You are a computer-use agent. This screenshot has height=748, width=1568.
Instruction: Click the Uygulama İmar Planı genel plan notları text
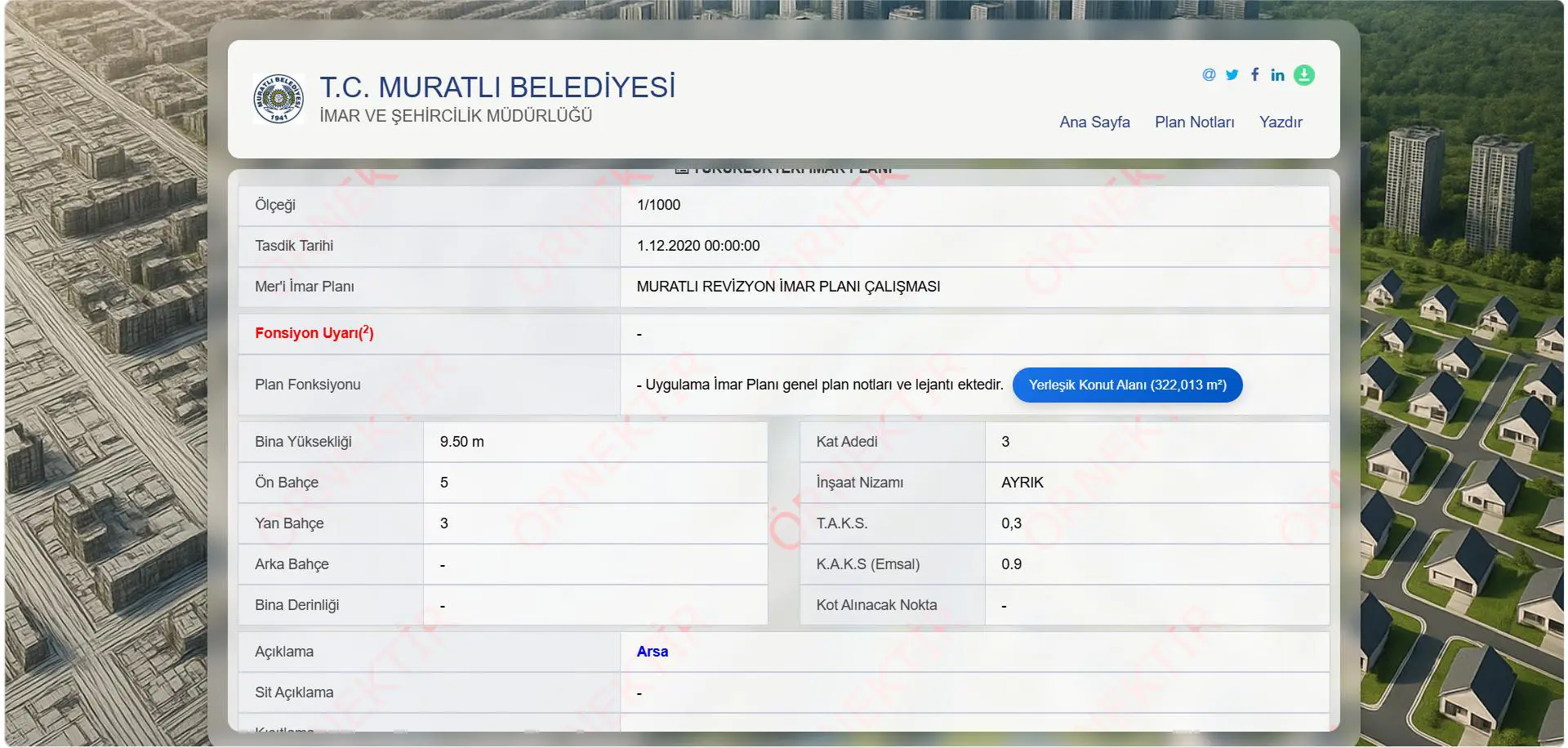coord(820,385)
